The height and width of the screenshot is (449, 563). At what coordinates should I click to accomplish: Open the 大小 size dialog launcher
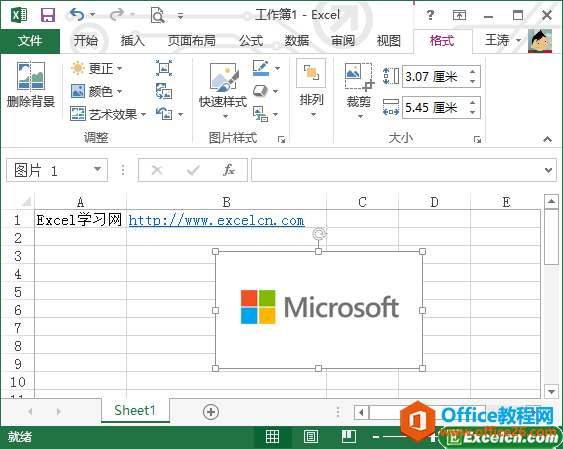(x=477, y=139)
